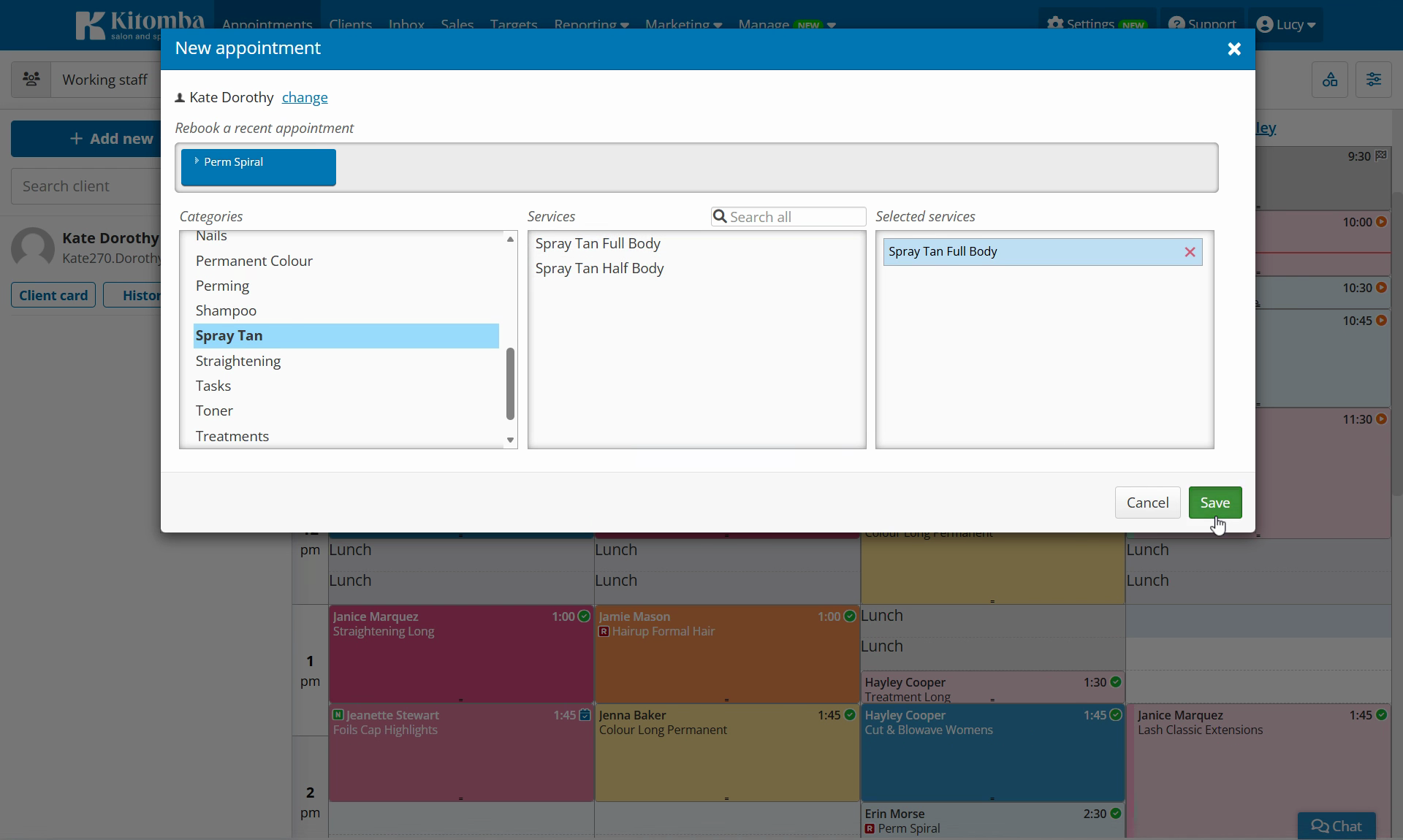Select the Perming category
Viewport: 1403px width, 840px height.
(222, 286)
